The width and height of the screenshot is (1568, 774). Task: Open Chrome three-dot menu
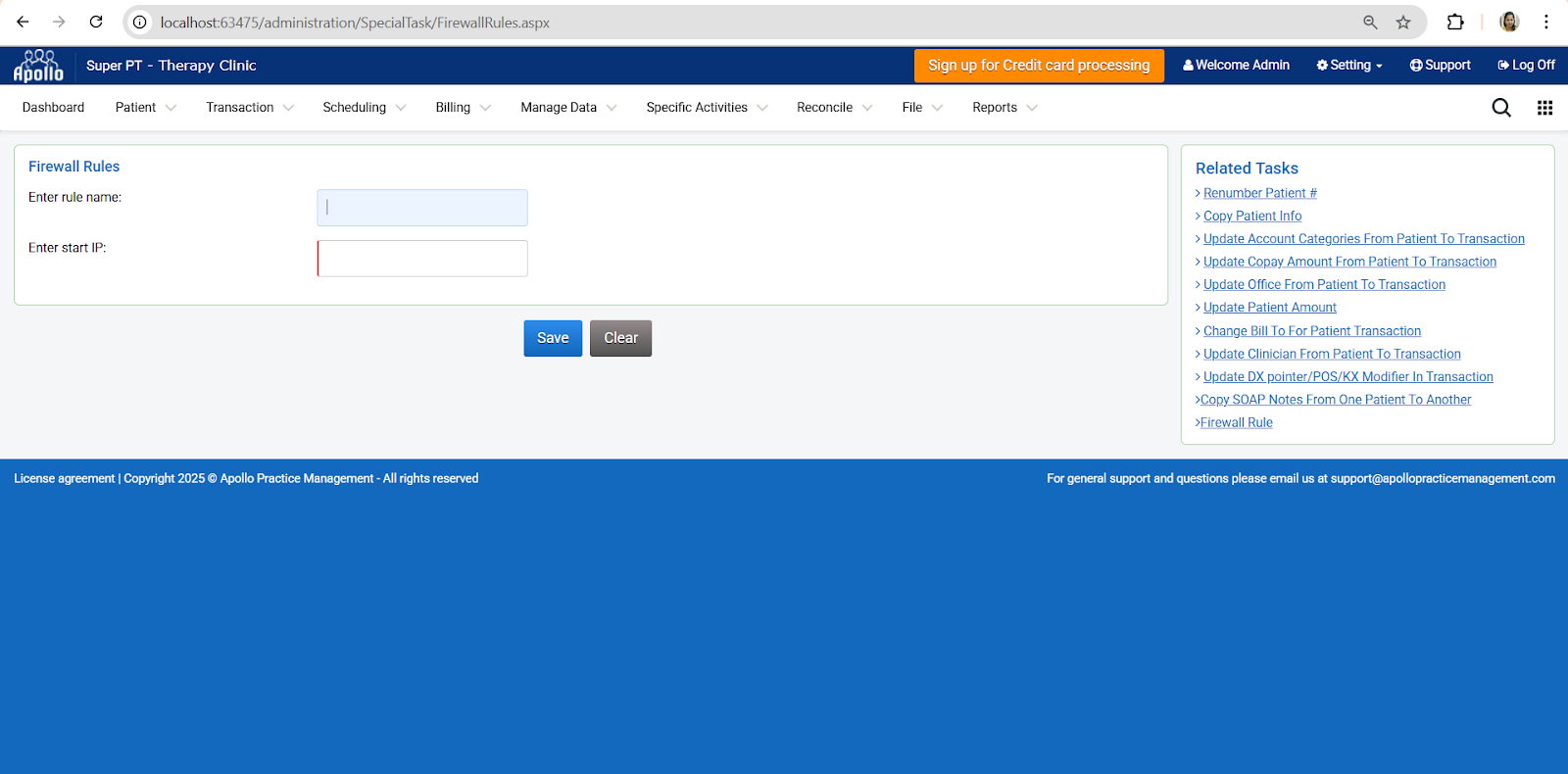tap(1545, 23)
